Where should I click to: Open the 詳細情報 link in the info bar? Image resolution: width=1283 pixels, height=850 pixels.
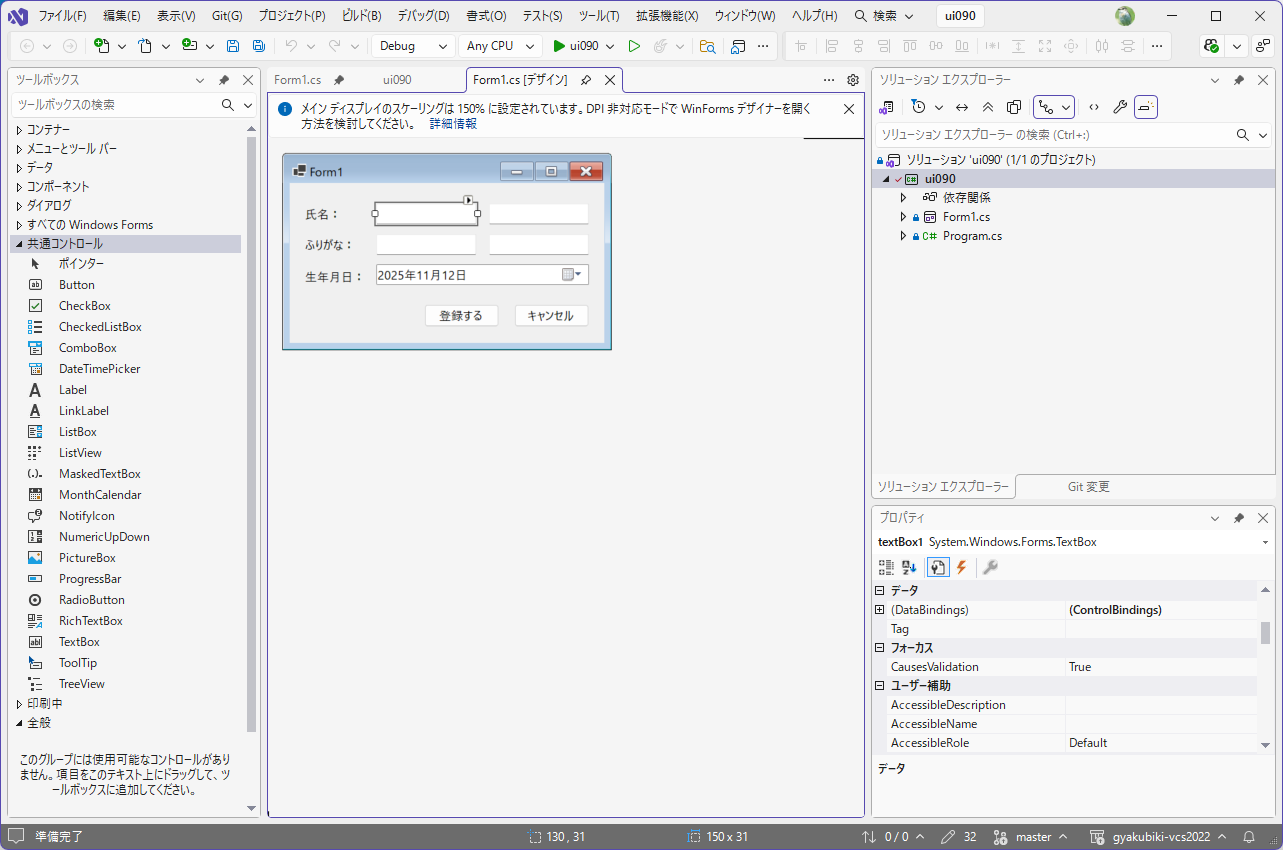[453, 124]
